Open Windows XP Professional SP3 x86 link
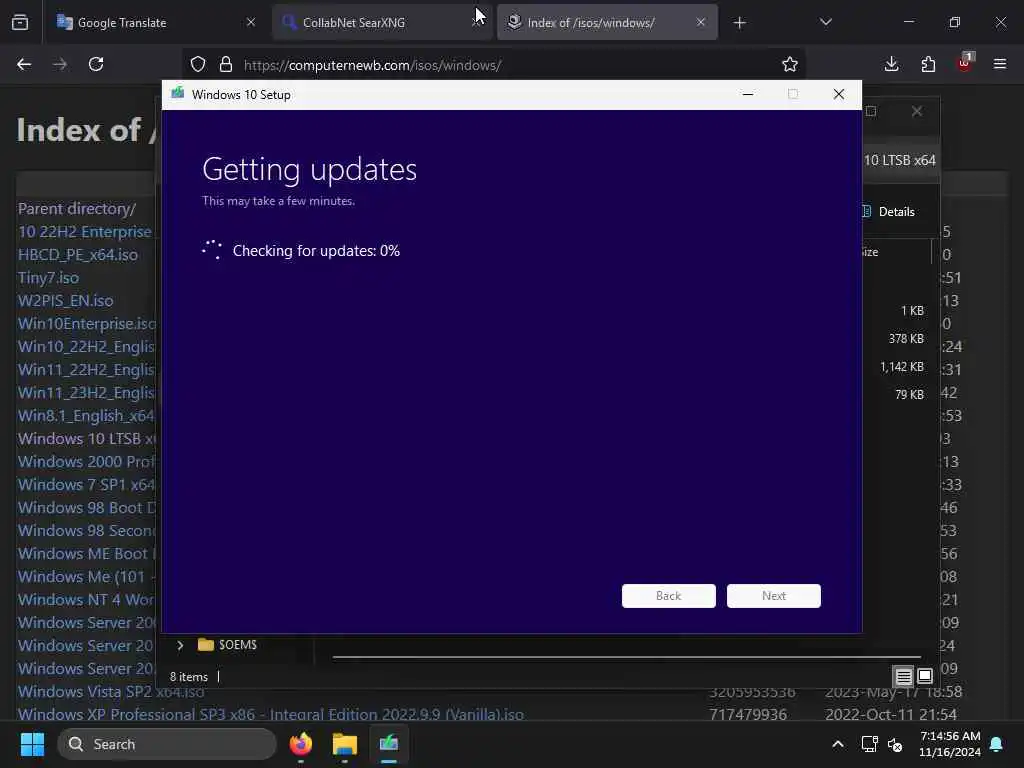1024x768 pixels. click(x=270, y=714)
